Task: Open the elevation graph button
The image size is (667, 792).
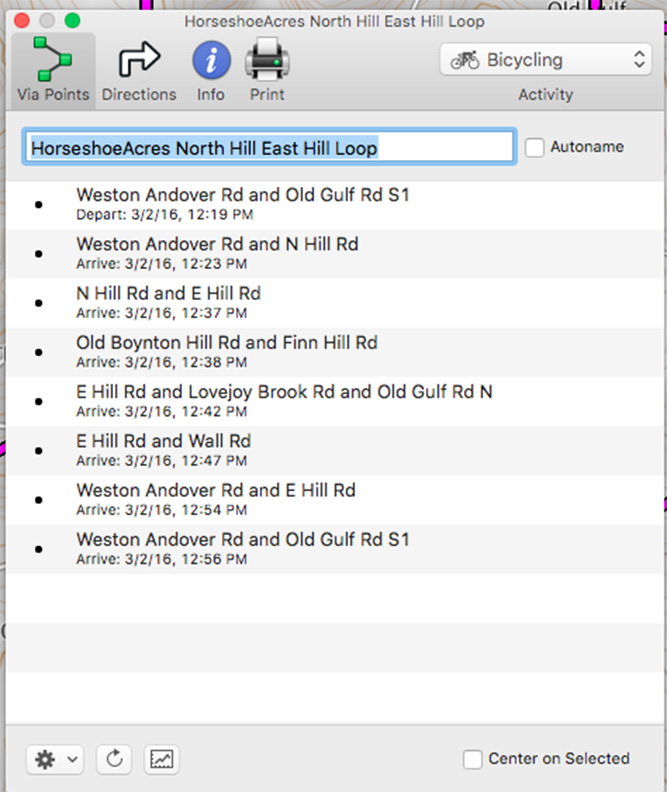Action: [x=161, y=759]
